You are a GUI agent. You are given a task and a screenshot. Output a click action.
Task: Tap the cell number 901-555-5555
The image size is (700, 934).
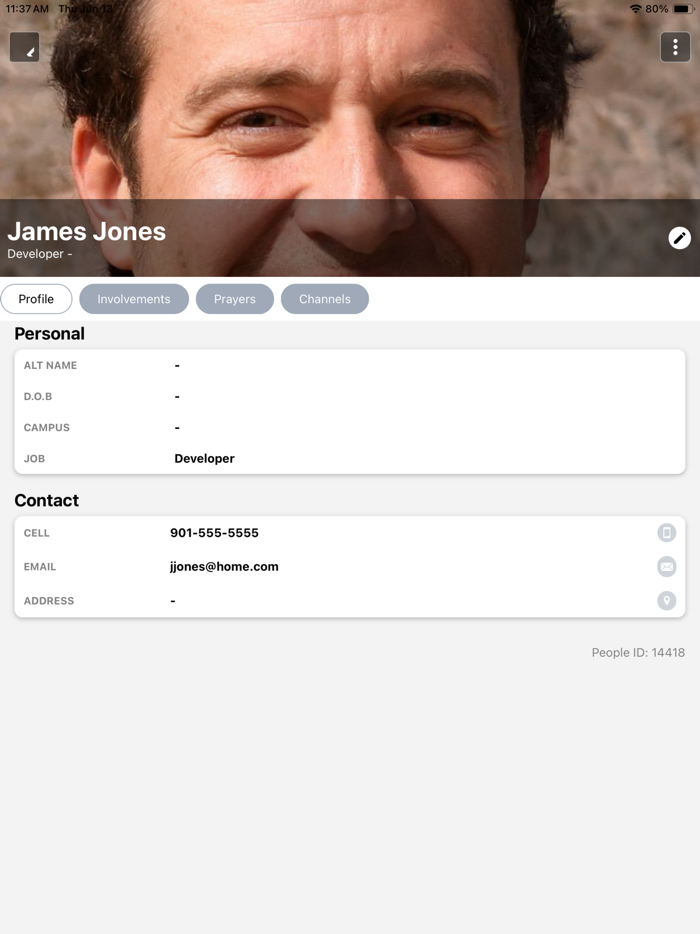click(x=214, y=533)
